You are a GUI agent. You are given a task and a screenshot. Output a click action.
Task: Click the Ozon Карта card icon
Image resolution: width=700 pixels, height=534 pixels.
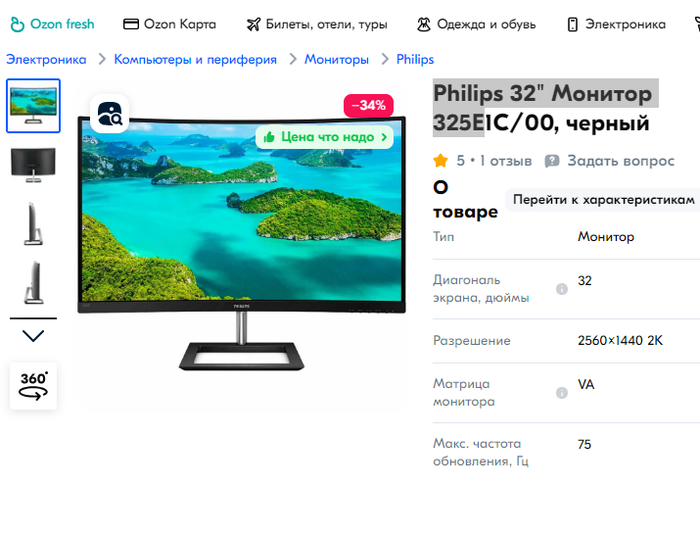(x=131, y=24)
